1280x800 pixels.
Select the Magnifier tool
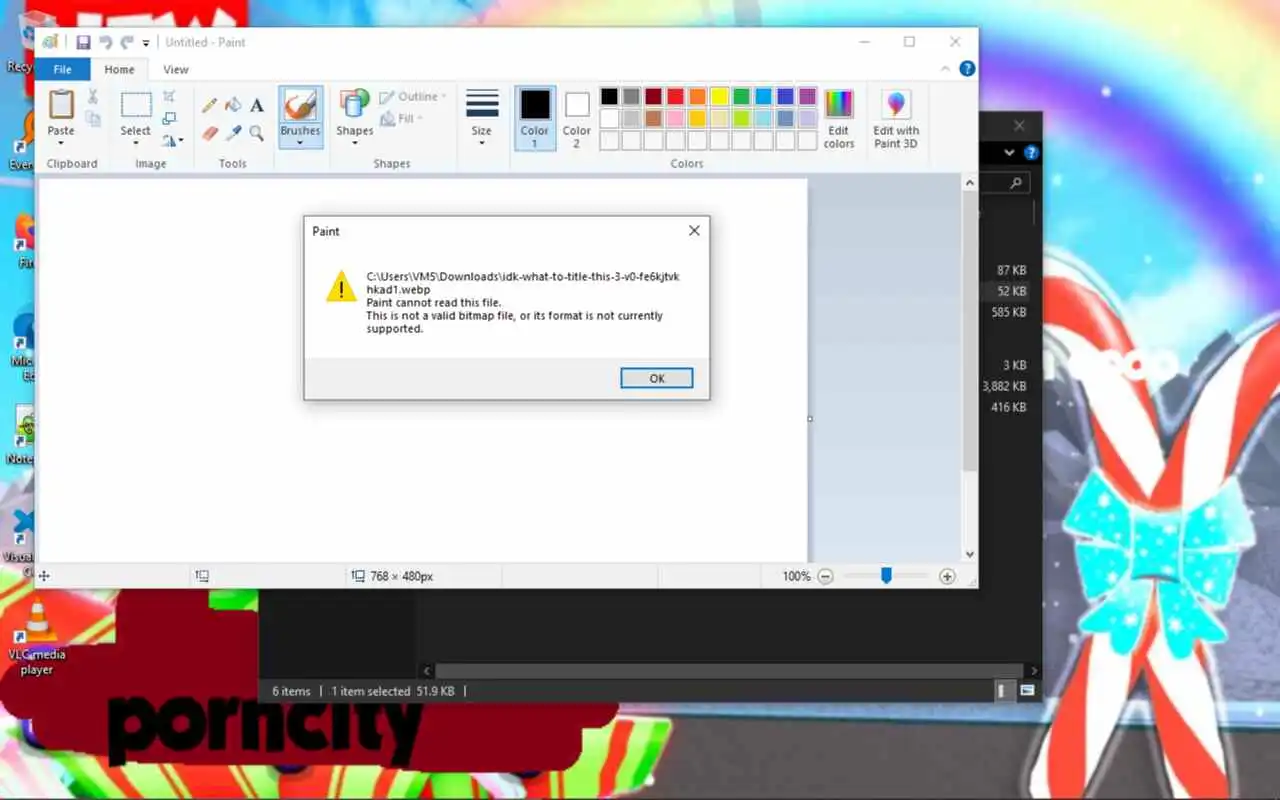(257, 133)
